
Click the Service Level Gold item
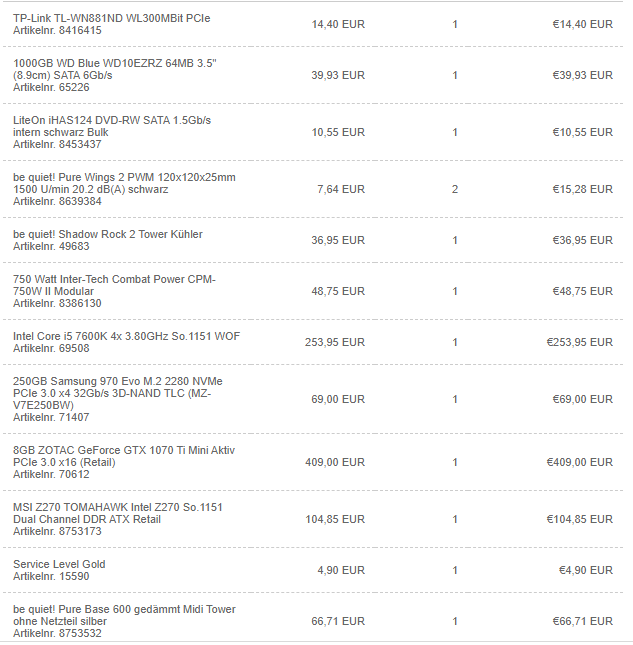point(59,564)
